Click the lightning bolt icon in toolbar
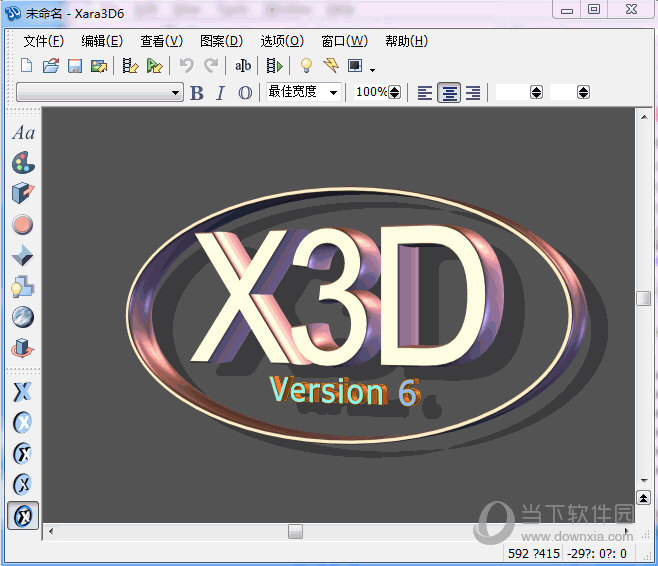The width and height of the screenshot is (658, 566). click(331, 66)
